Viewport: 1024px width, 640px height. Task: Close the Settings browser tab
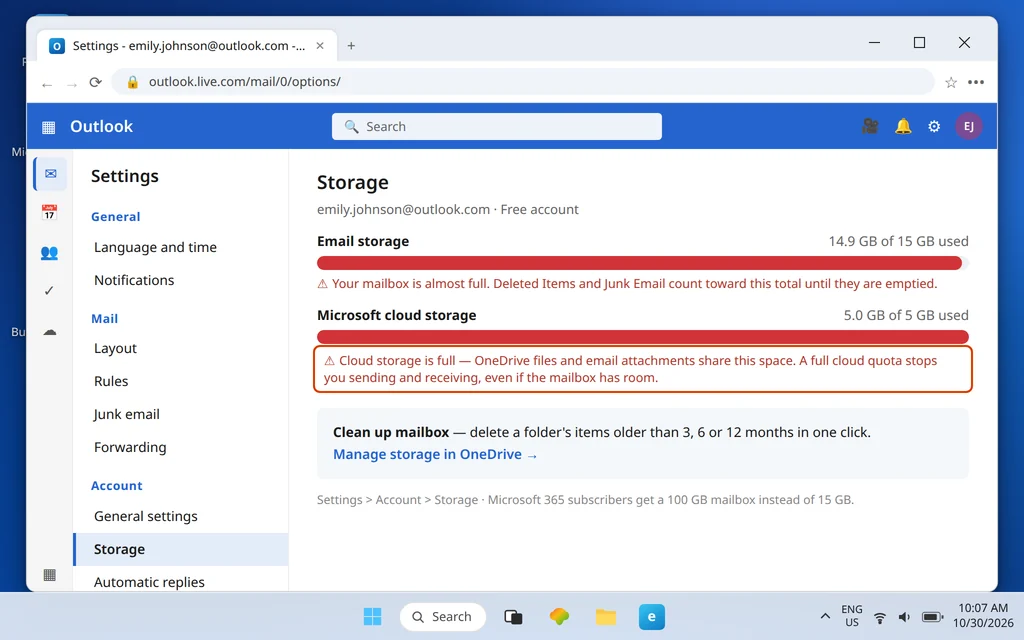tap(320, 46)
